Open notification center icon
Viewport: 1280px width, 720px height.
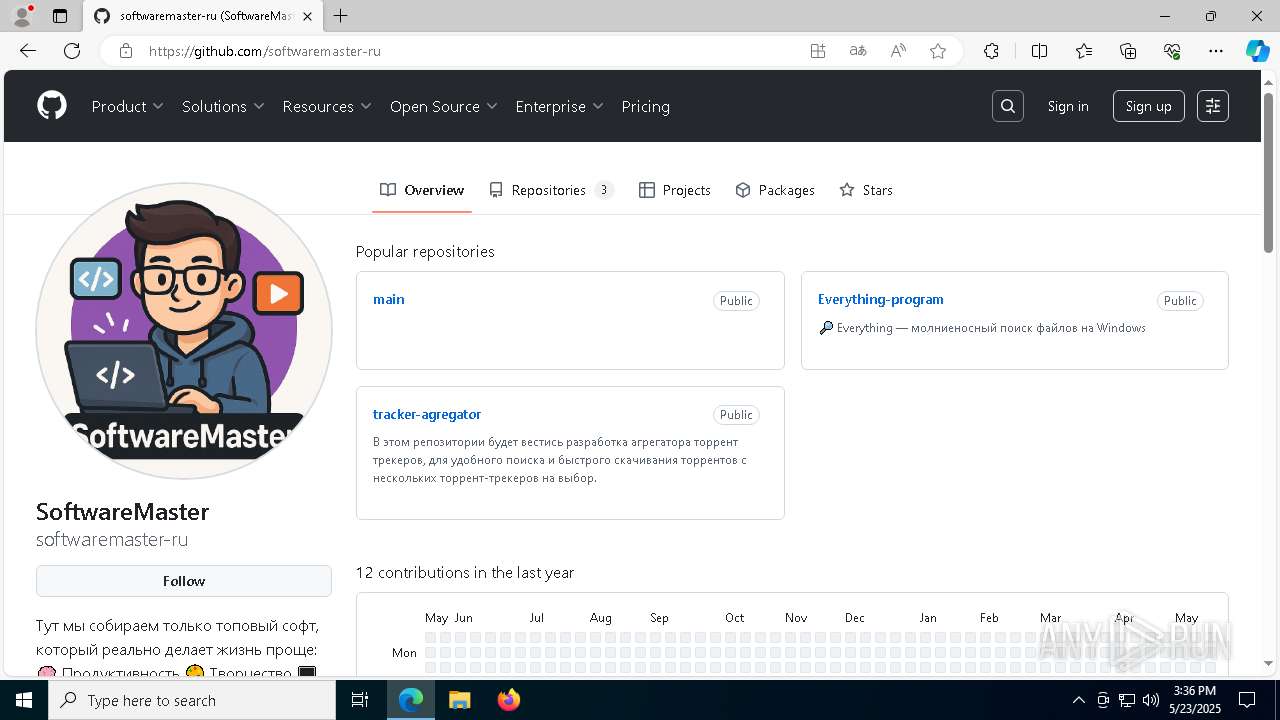1247,700
